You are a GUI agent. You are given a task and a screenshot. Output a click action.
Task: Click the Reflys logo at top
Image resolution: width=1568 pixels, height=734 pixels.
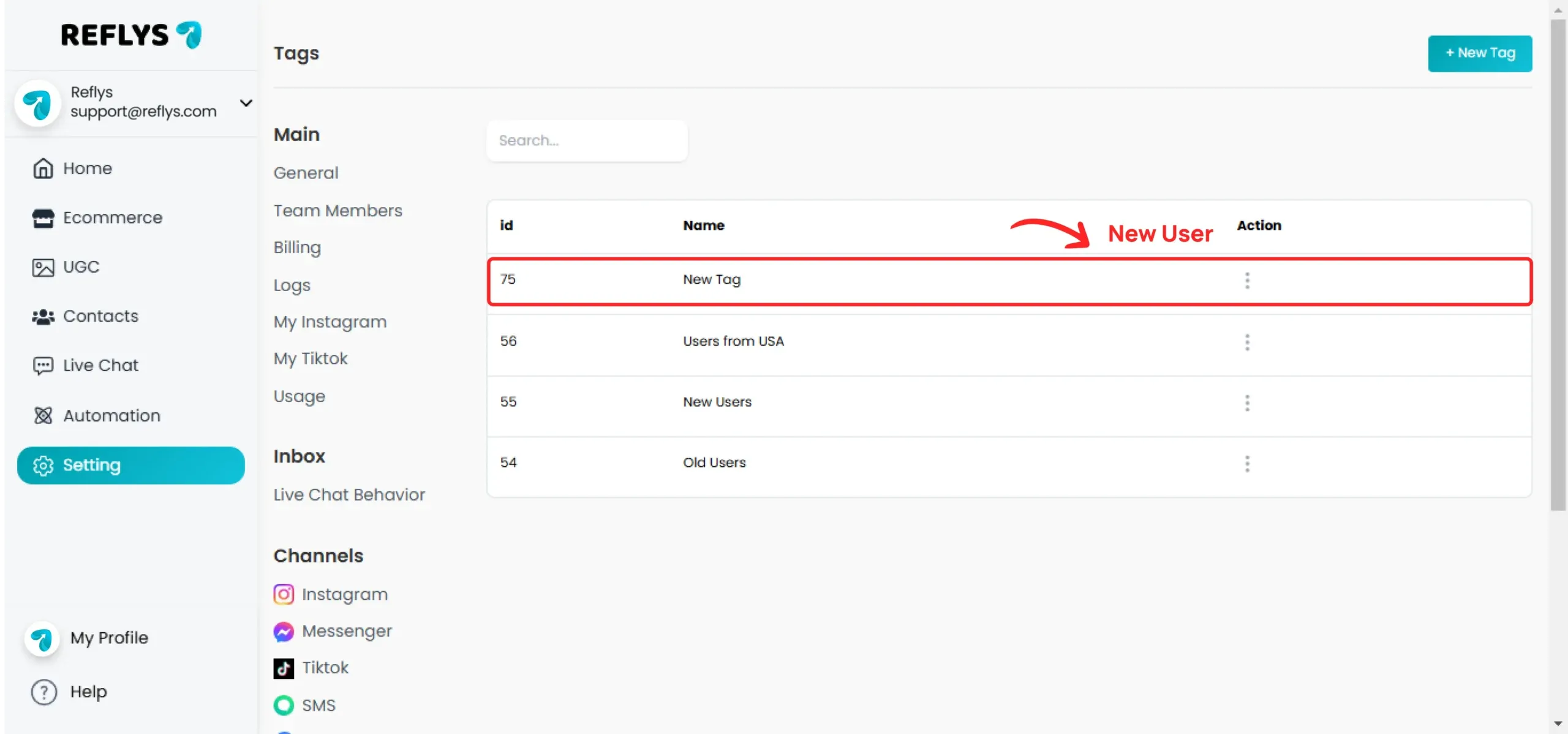pyautogui.click(x=131, y=35)
